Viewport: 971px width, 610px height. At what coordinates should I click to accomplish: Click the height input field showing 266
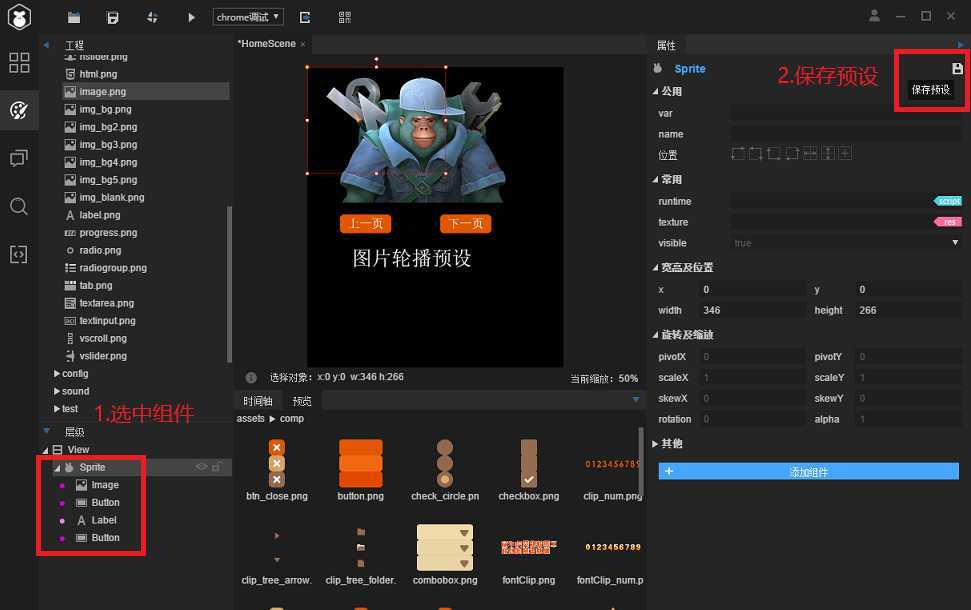(x=908, y=310)
